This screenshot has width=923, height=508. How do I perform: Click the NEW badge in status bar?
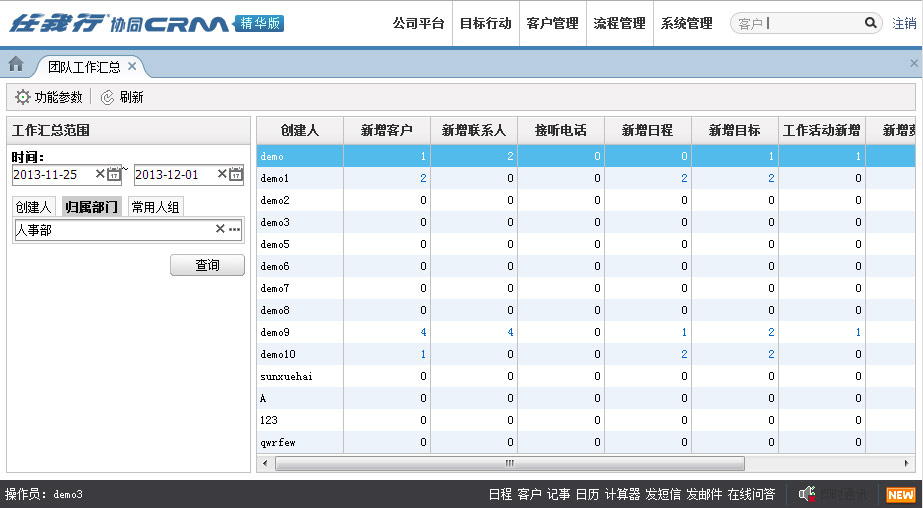coord(900,494)
